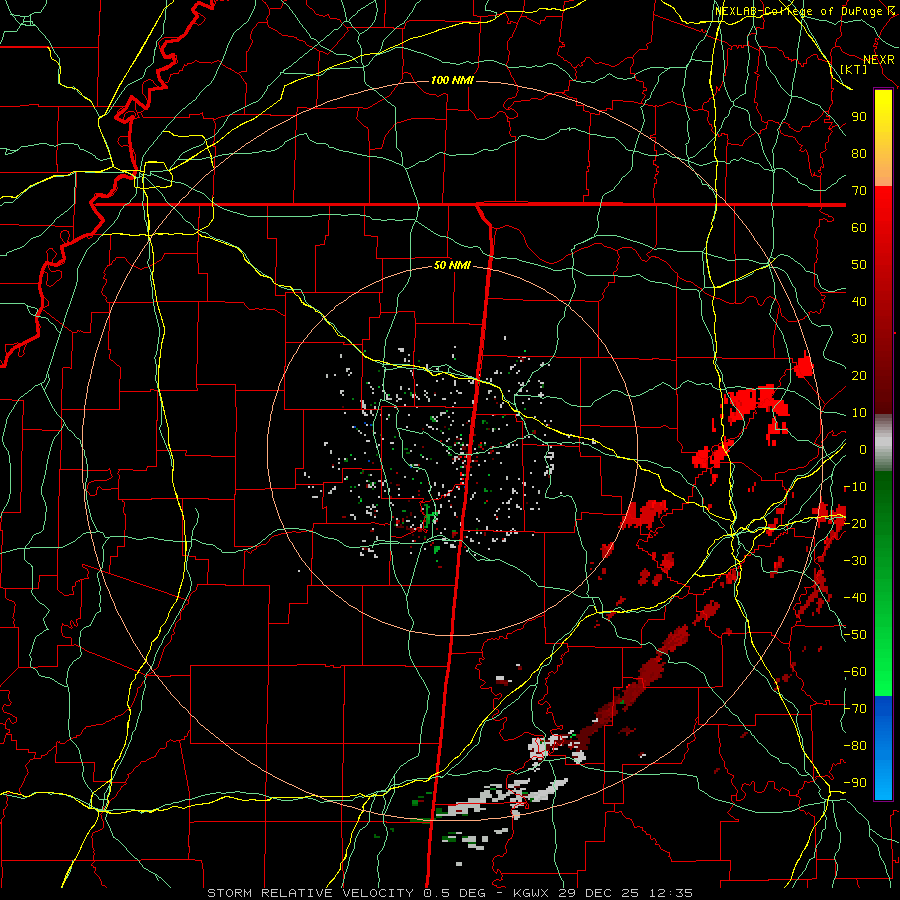The image size is (900, 900).
Task: Click the "NEXR" label near the legend
Action: (x=879, y=59)
